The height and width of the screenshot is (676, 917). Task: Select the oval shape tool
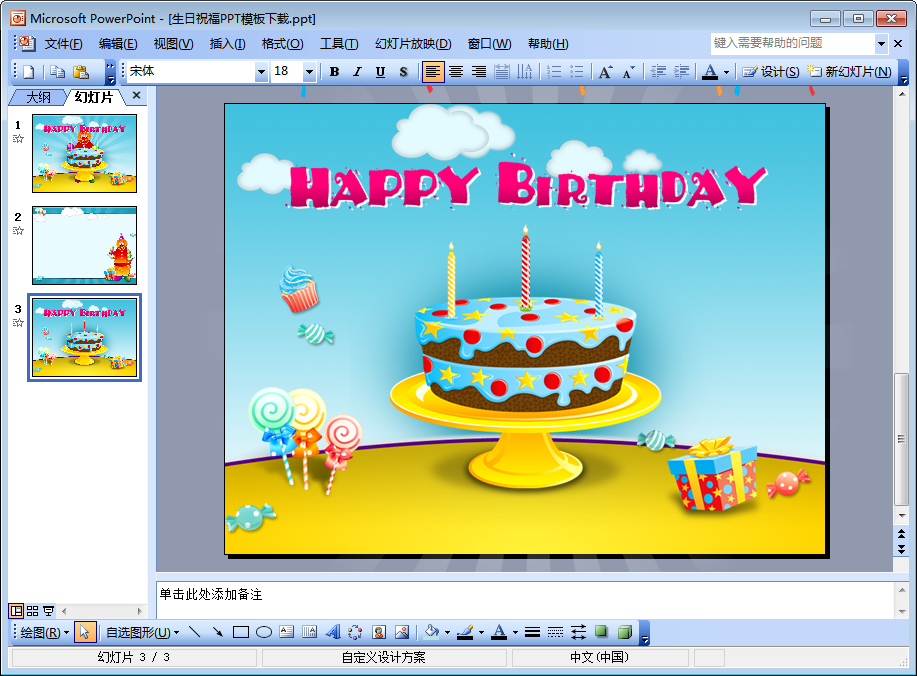click(x=264, y=632)
